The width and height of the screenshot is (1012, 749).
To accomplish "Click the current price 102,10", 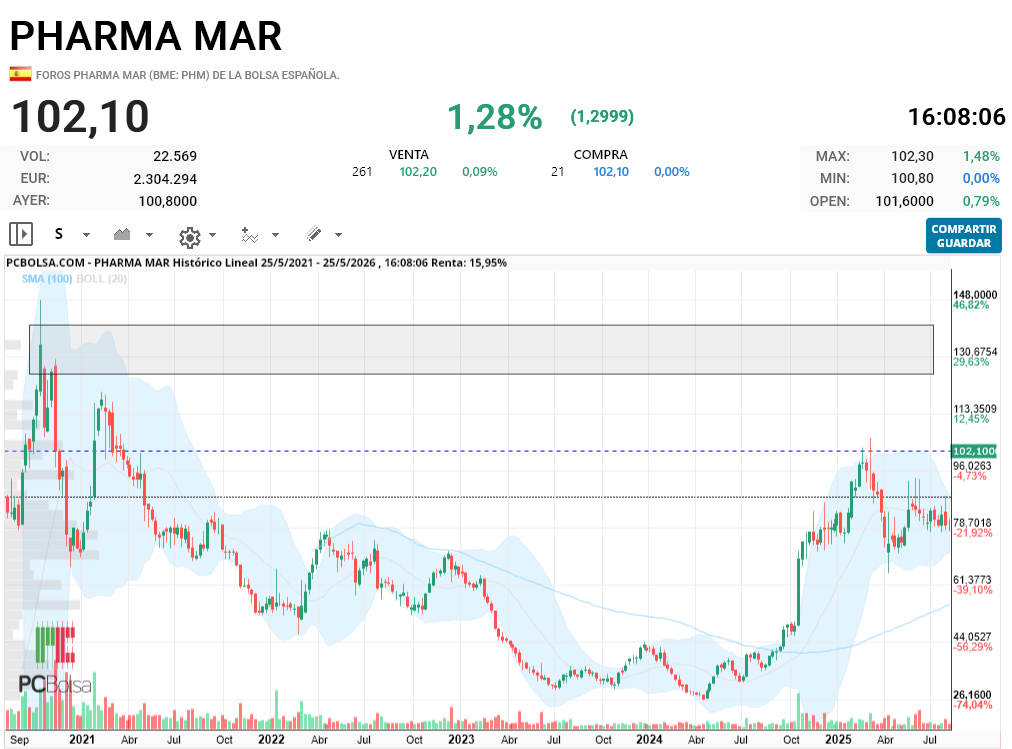I will (81, 117).
